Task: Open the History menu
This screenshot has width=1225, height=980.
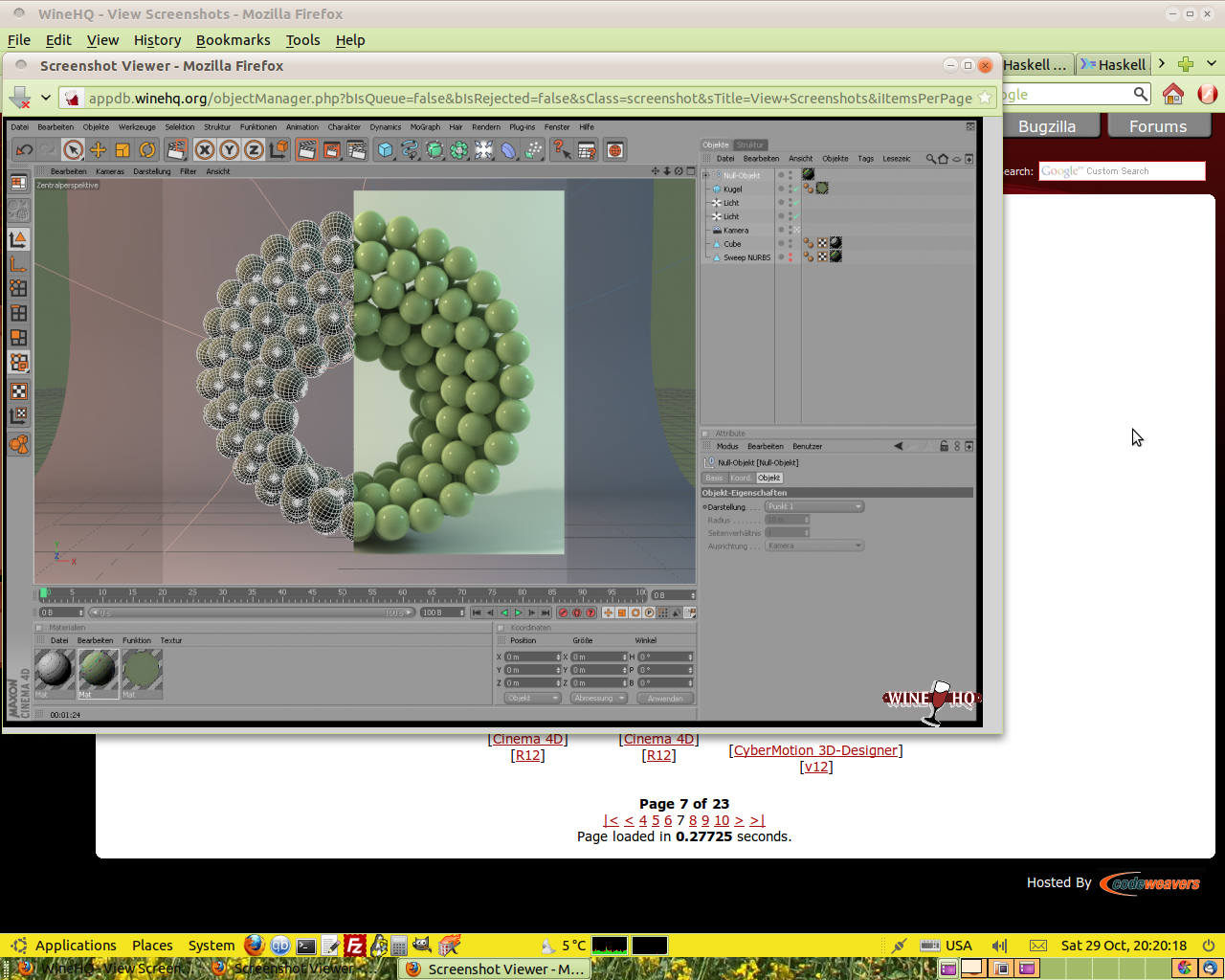Action: click(157, 40)
